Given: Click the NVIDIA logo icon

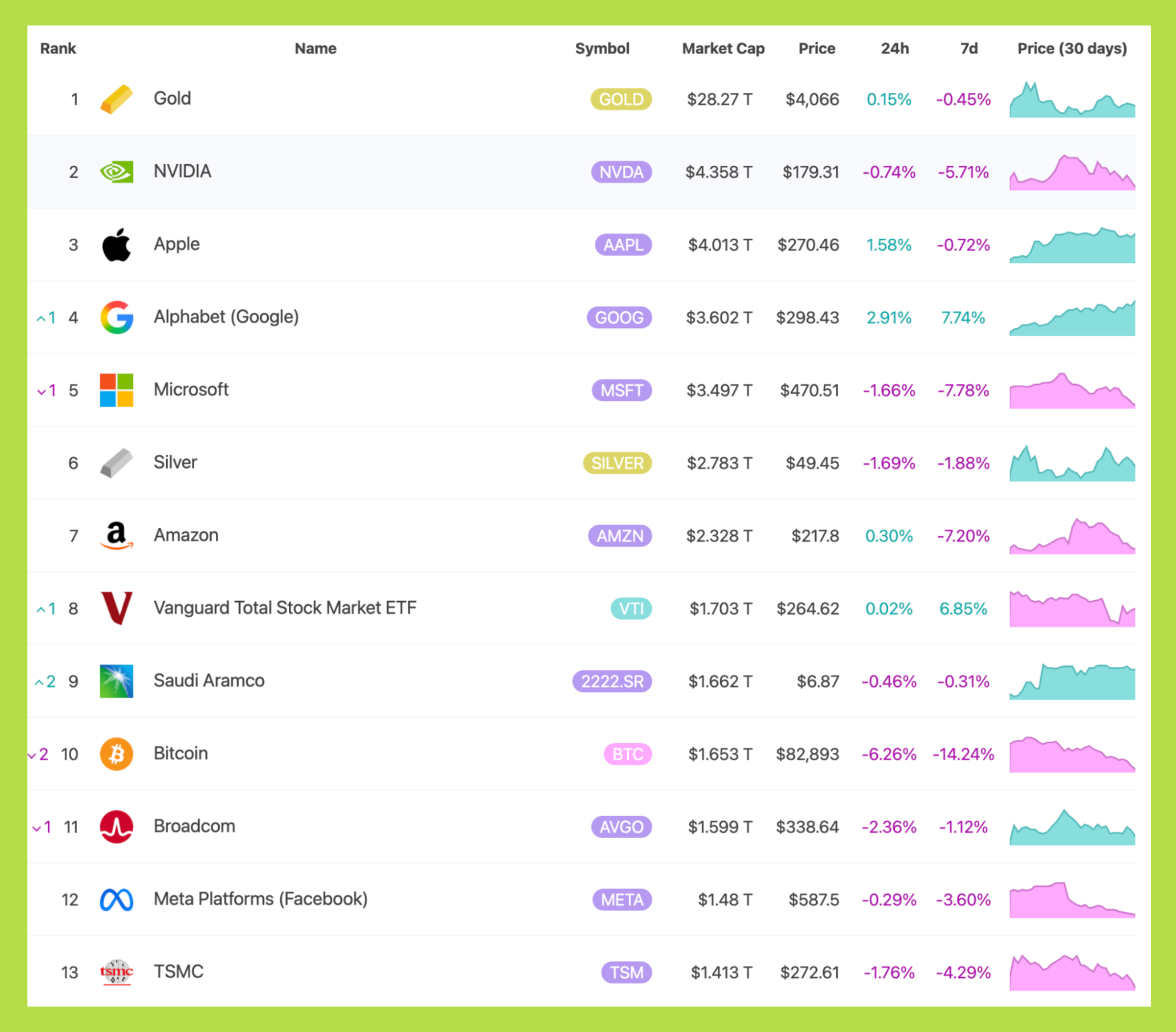Looking at the screenshot, I should [x=116, y=172].
